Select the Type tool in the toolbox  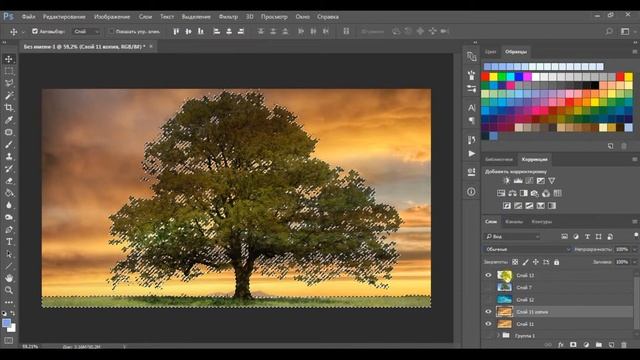tap(9, 242)
